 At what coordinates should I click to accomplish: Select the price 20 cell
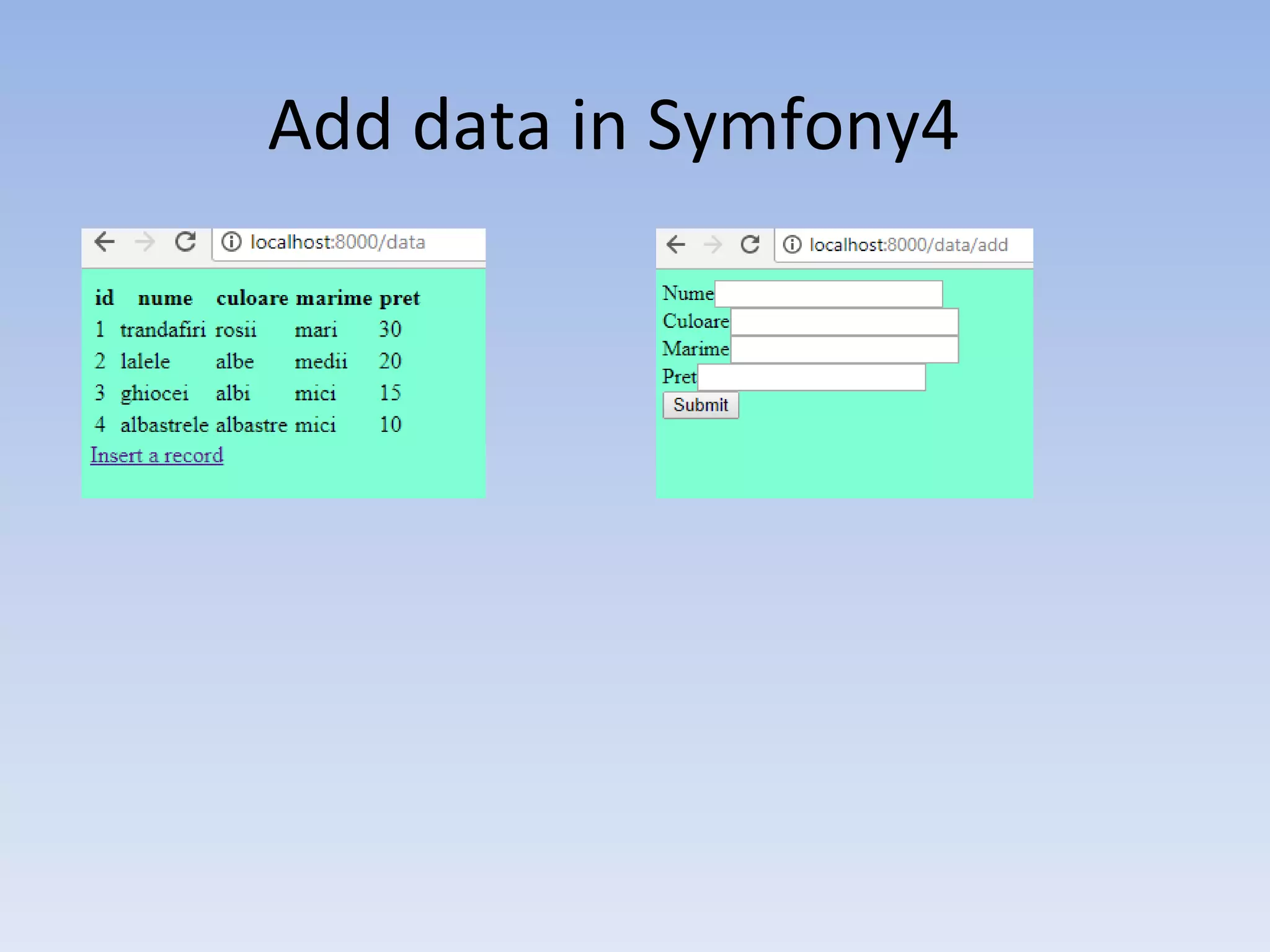(390, 361)
